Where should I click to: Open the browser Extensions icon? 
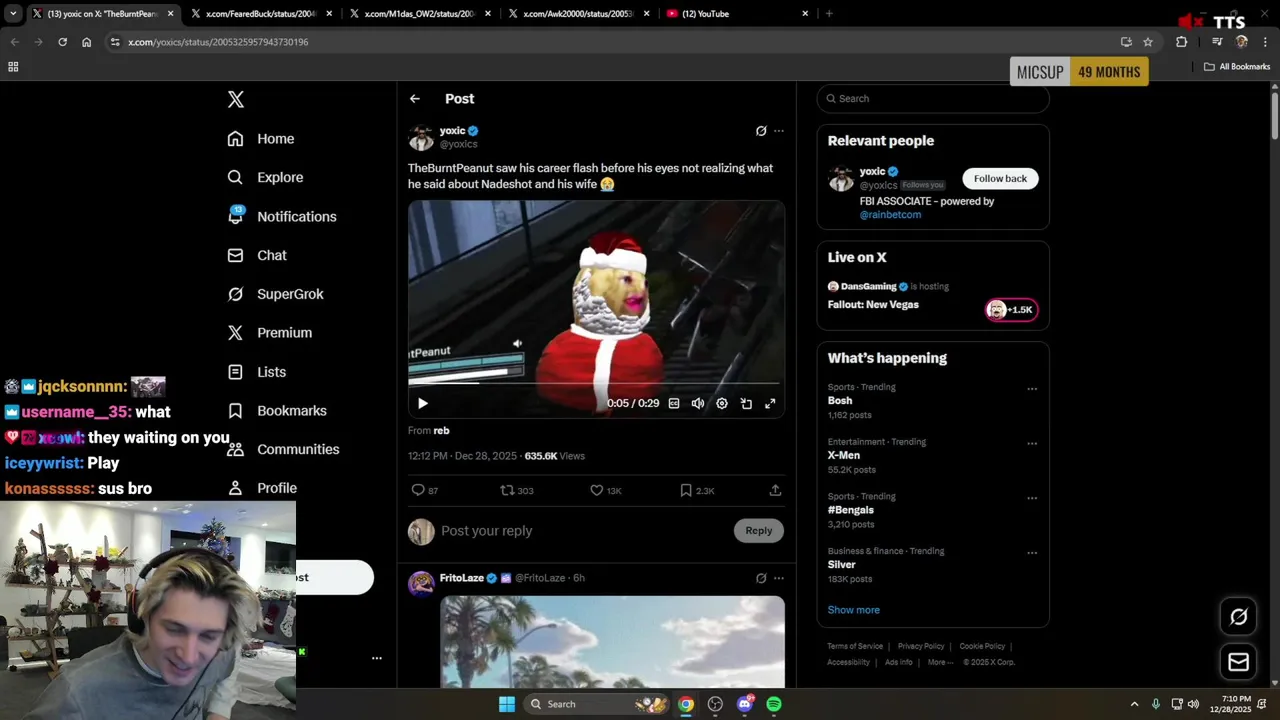point(1181,42)
